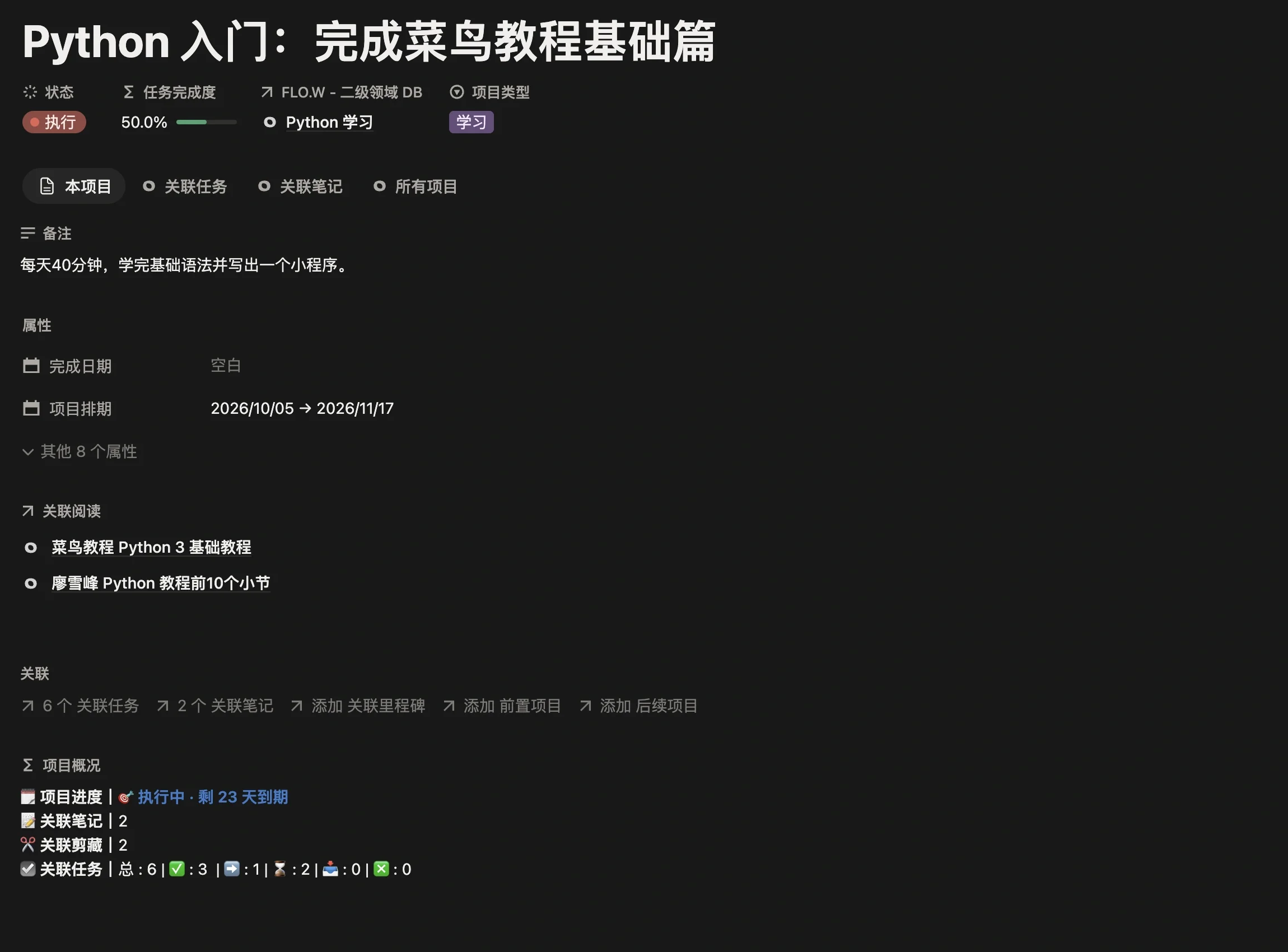Image resolution: width=1288 pixels, height=952 pixels.
Task: Switch to the 所有项目 tab
Action: coord(416,186)
